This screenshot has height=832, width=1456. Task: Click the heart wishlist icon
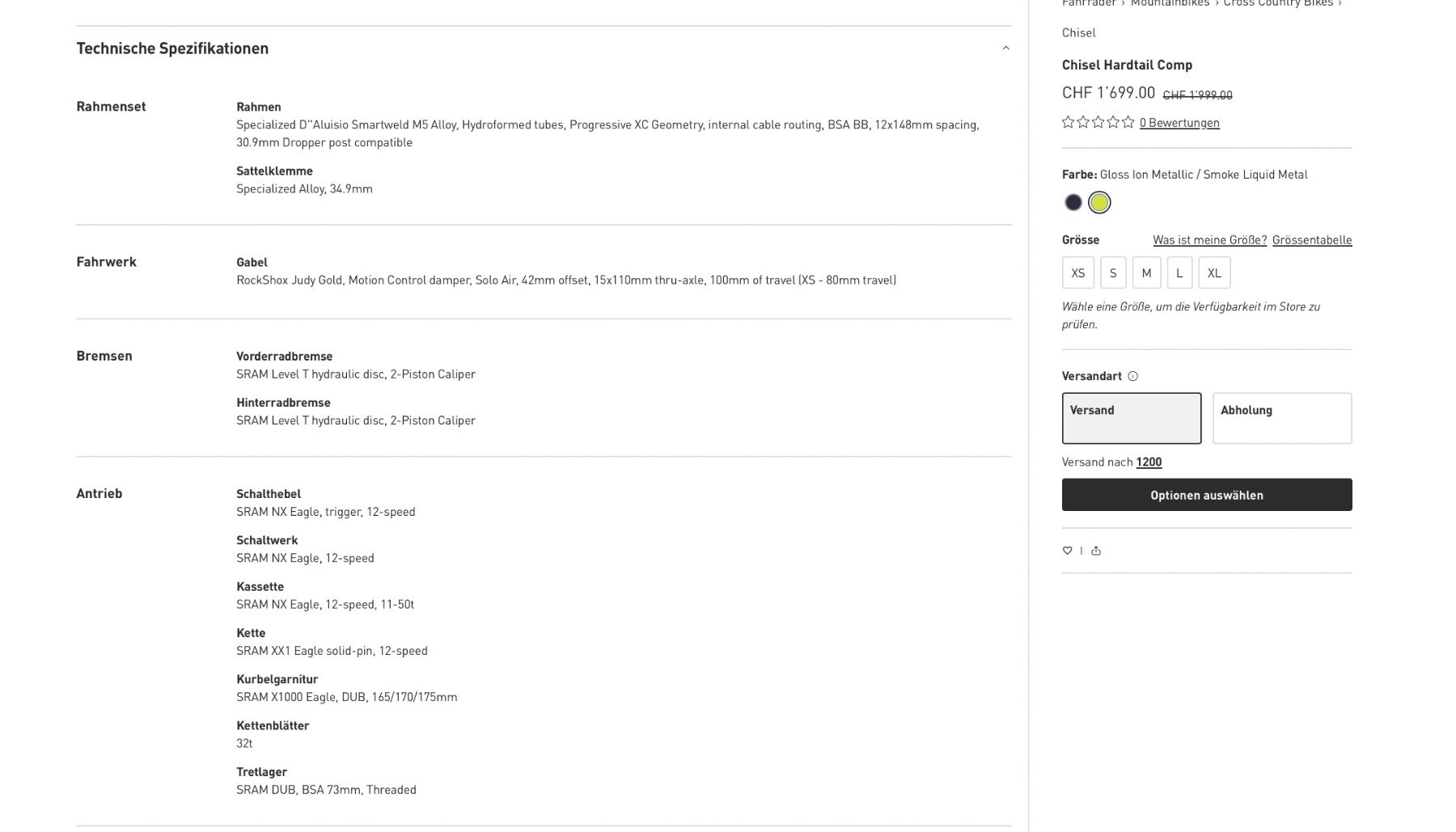tap(1067, 551)
